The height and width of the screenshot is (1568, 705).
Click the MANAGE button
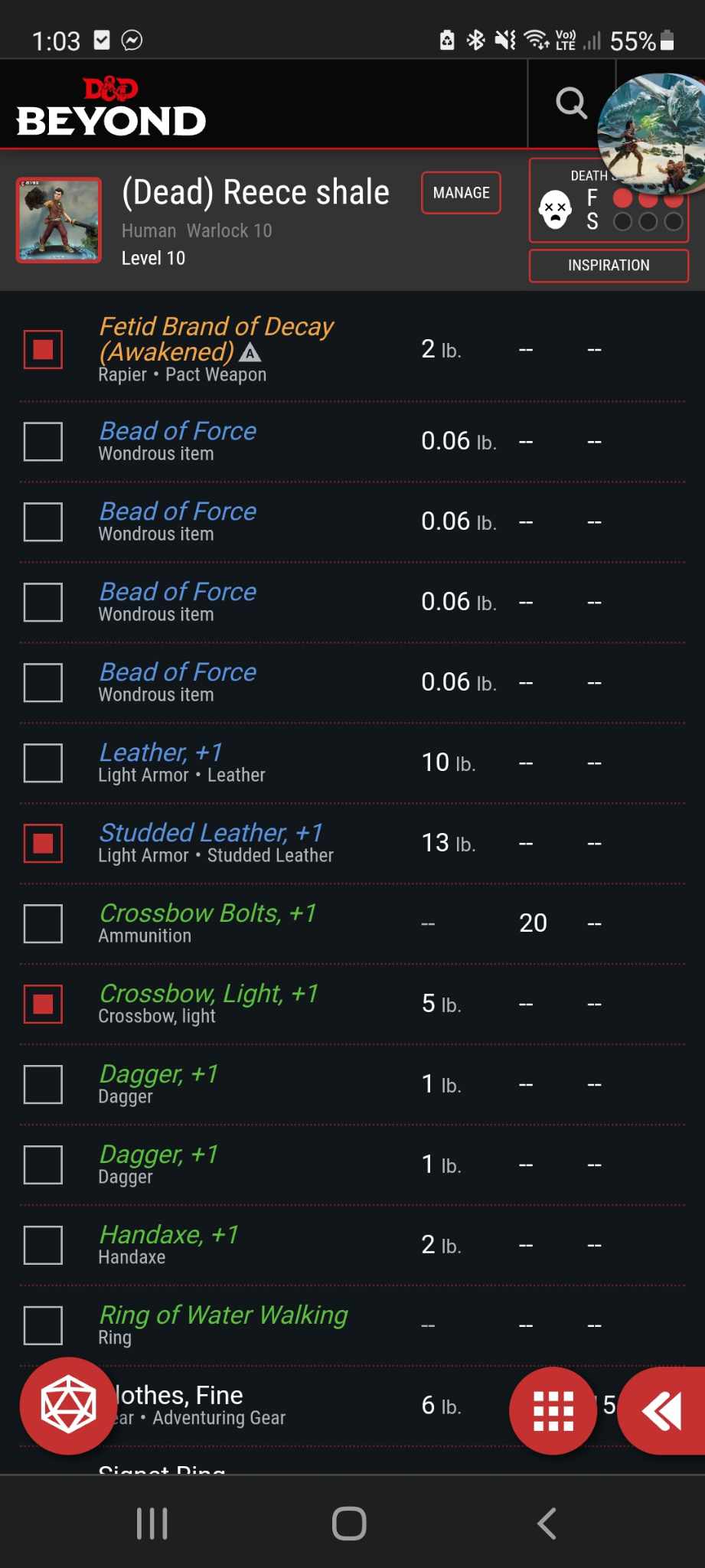(x=461, y=193)
